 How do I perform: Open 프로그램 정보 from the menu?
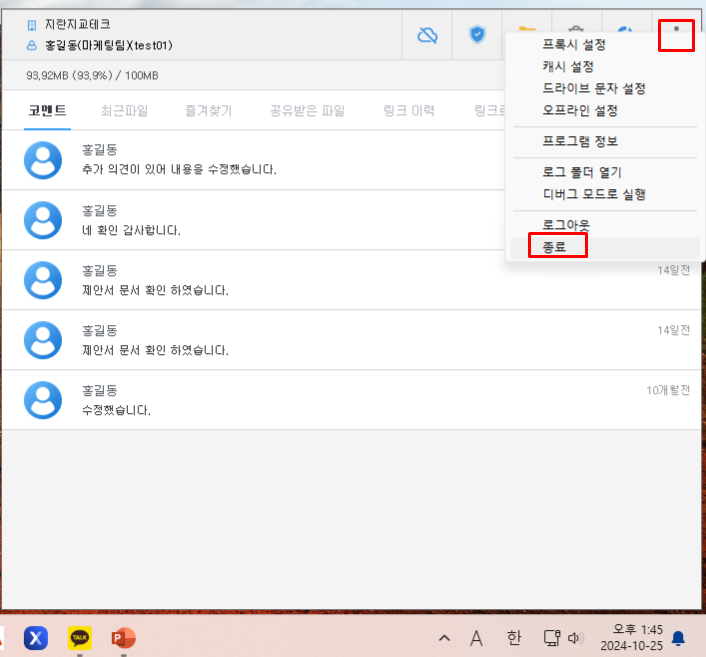[579, 141]
